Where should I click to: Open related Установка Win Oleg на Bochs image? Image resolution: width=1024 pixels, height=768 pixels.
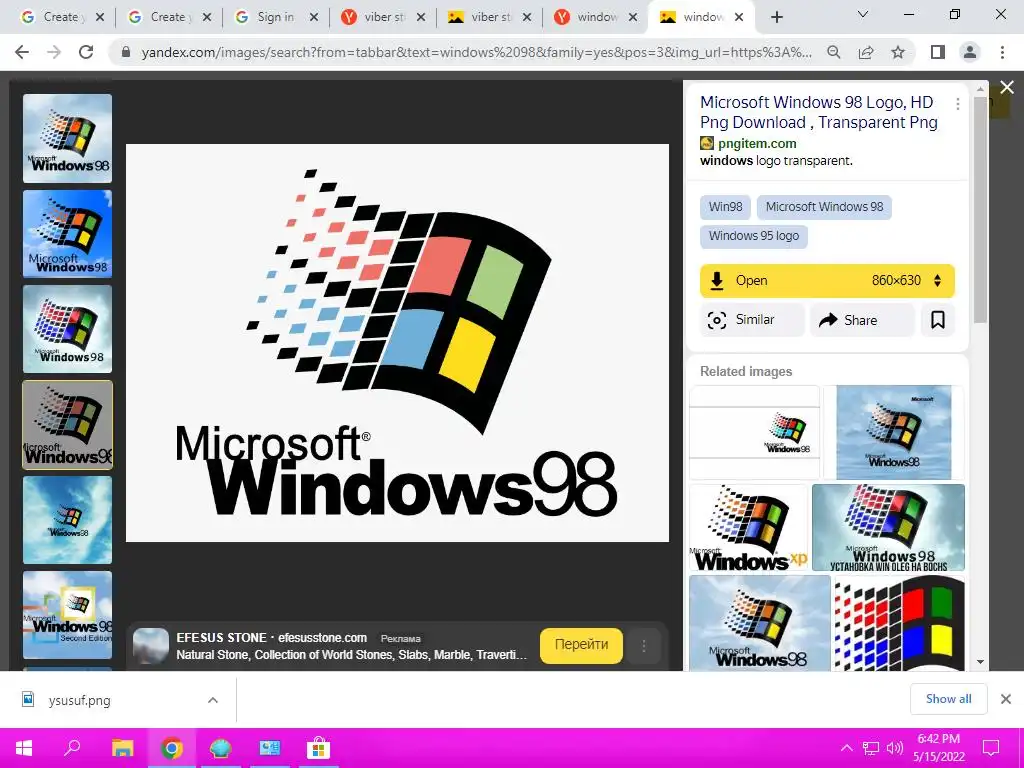pos(888,528)
